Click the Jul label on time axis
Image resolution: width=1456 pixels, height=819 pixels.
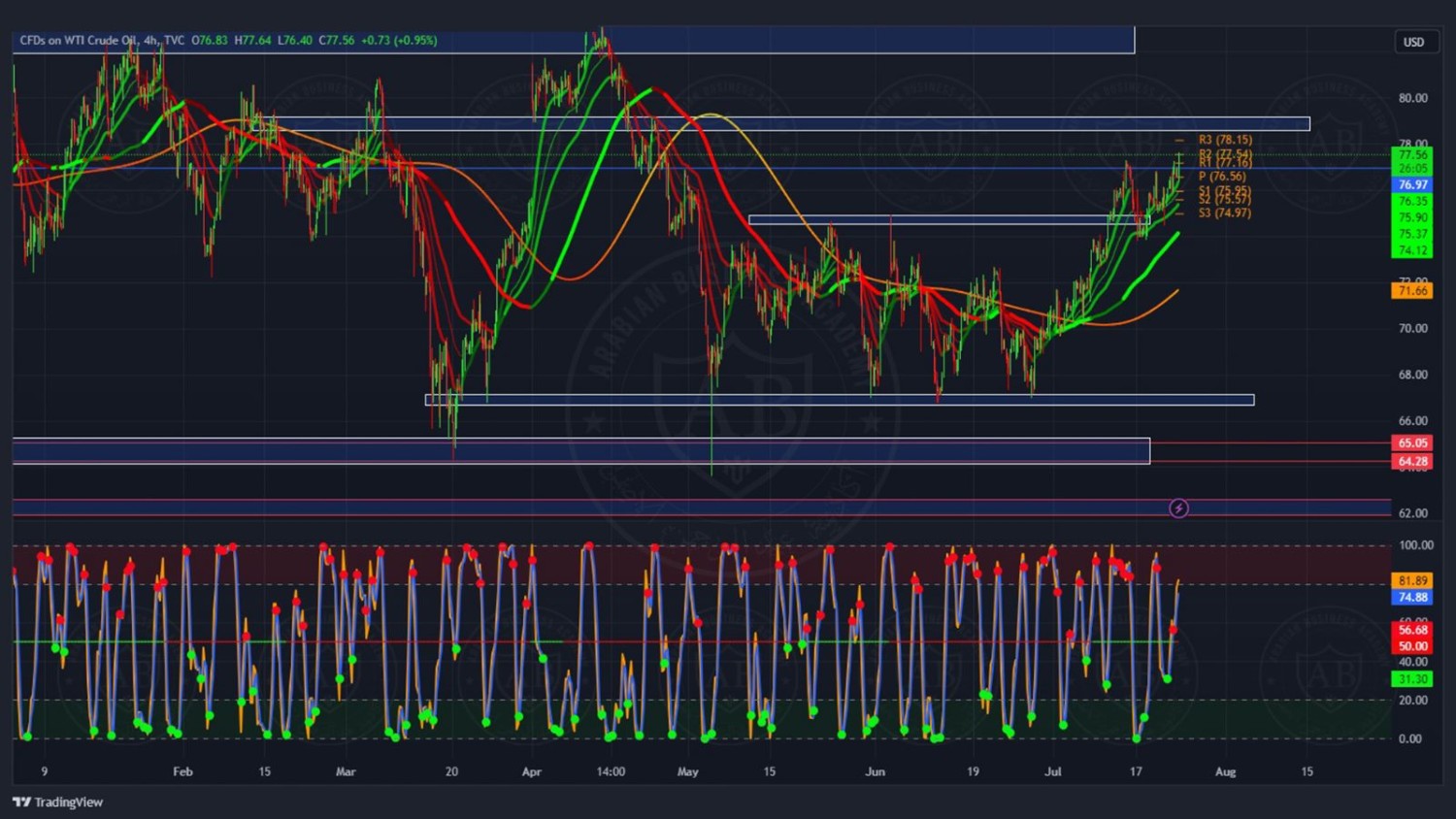tap(1052, 771)
